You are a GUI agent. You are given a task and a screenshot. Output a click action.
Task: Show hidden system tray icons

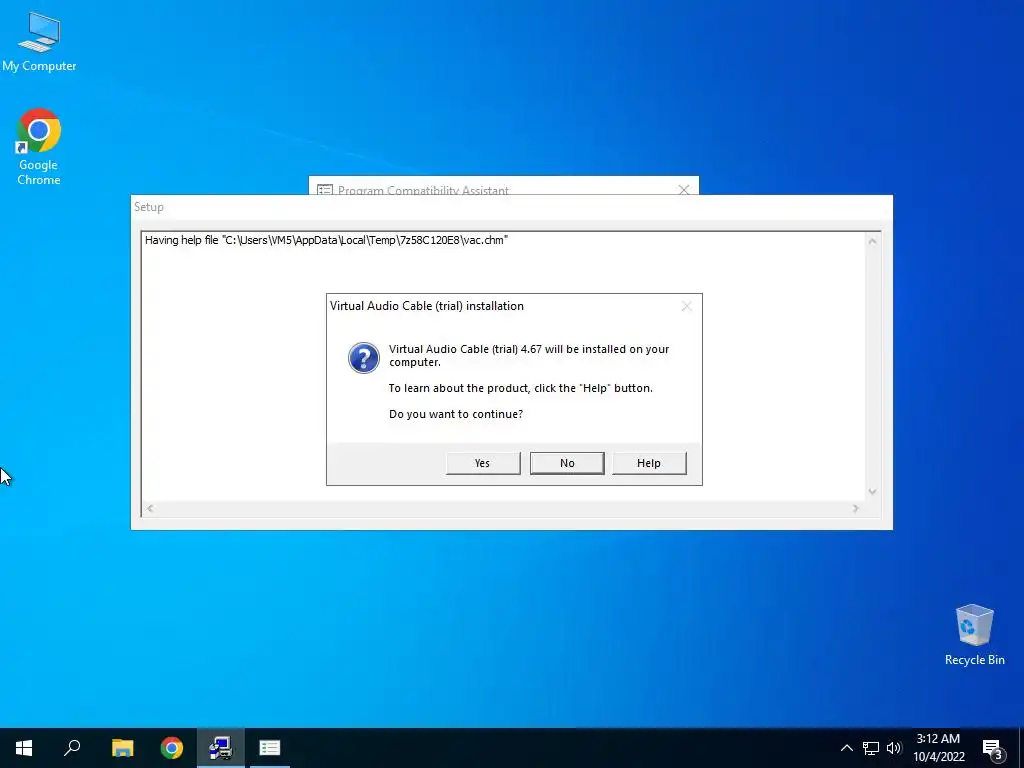(x=846, y=748)
